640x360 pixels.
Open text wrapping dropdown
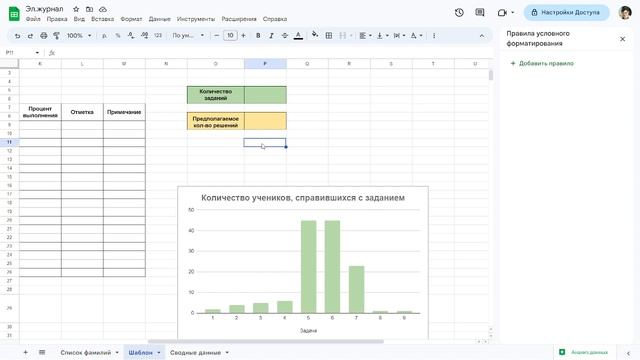(x=399, y=36)
